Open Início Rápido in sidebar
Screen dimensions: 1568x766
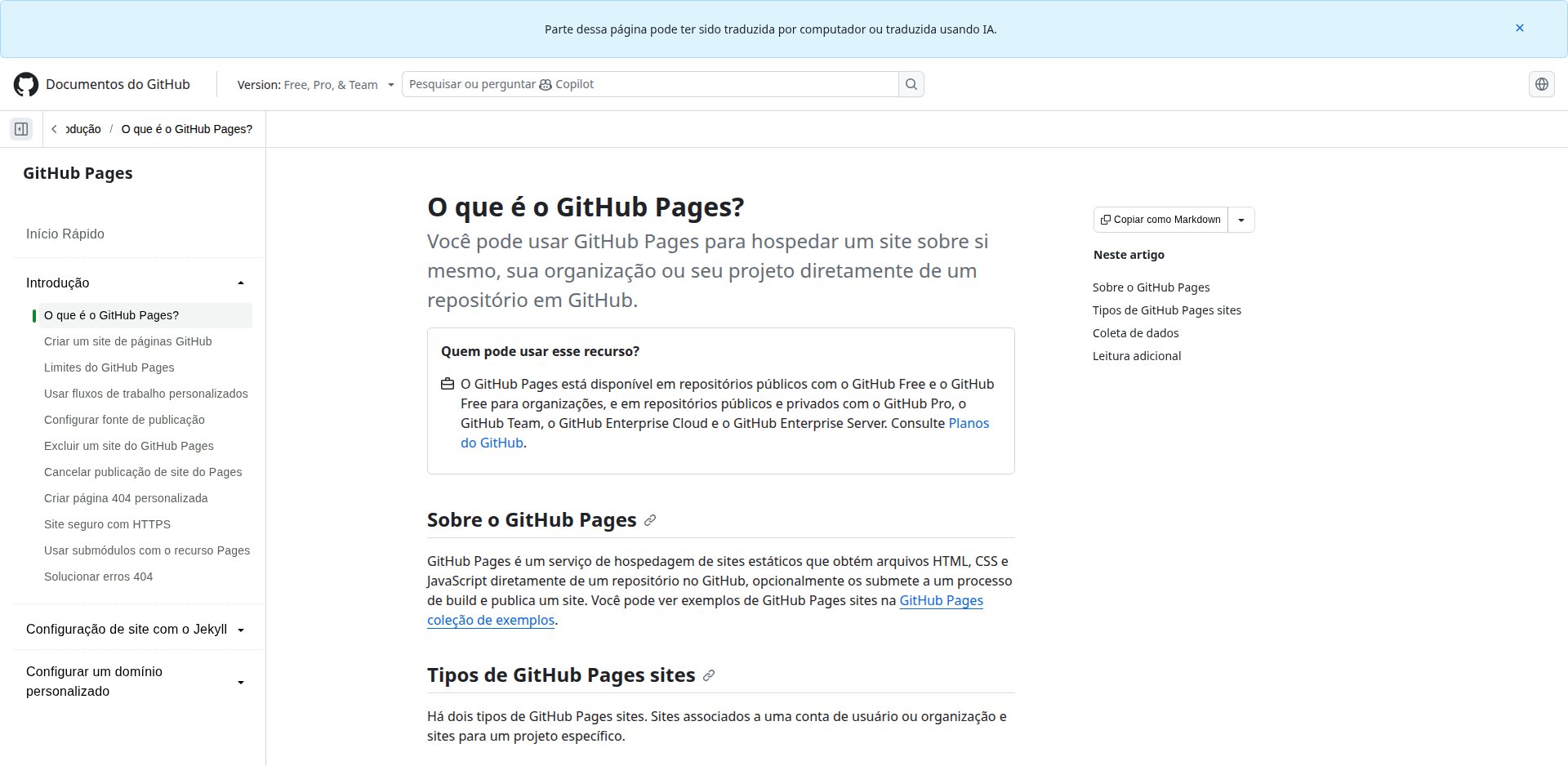click(x=65, y=234)
